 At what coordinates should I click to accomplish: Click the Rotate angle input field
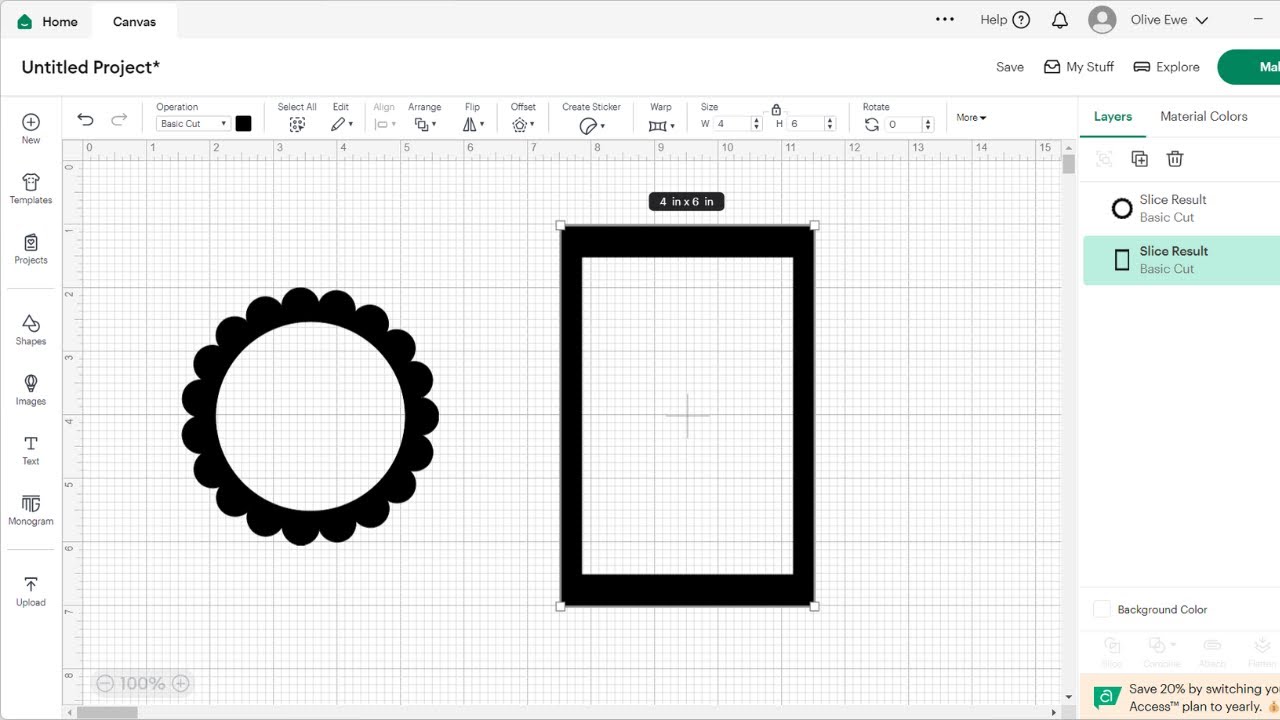[x=904, y=124]
